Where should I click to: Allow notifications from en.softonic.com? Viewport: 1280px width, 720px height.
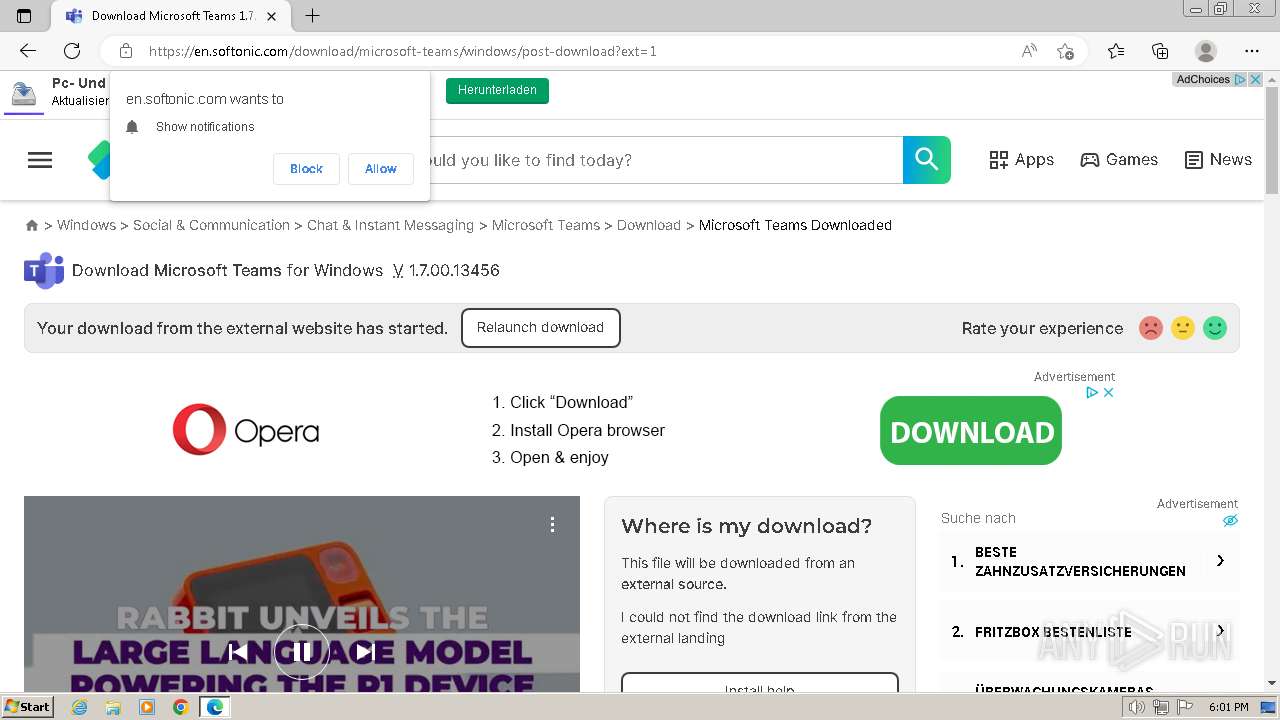(380, 169)
